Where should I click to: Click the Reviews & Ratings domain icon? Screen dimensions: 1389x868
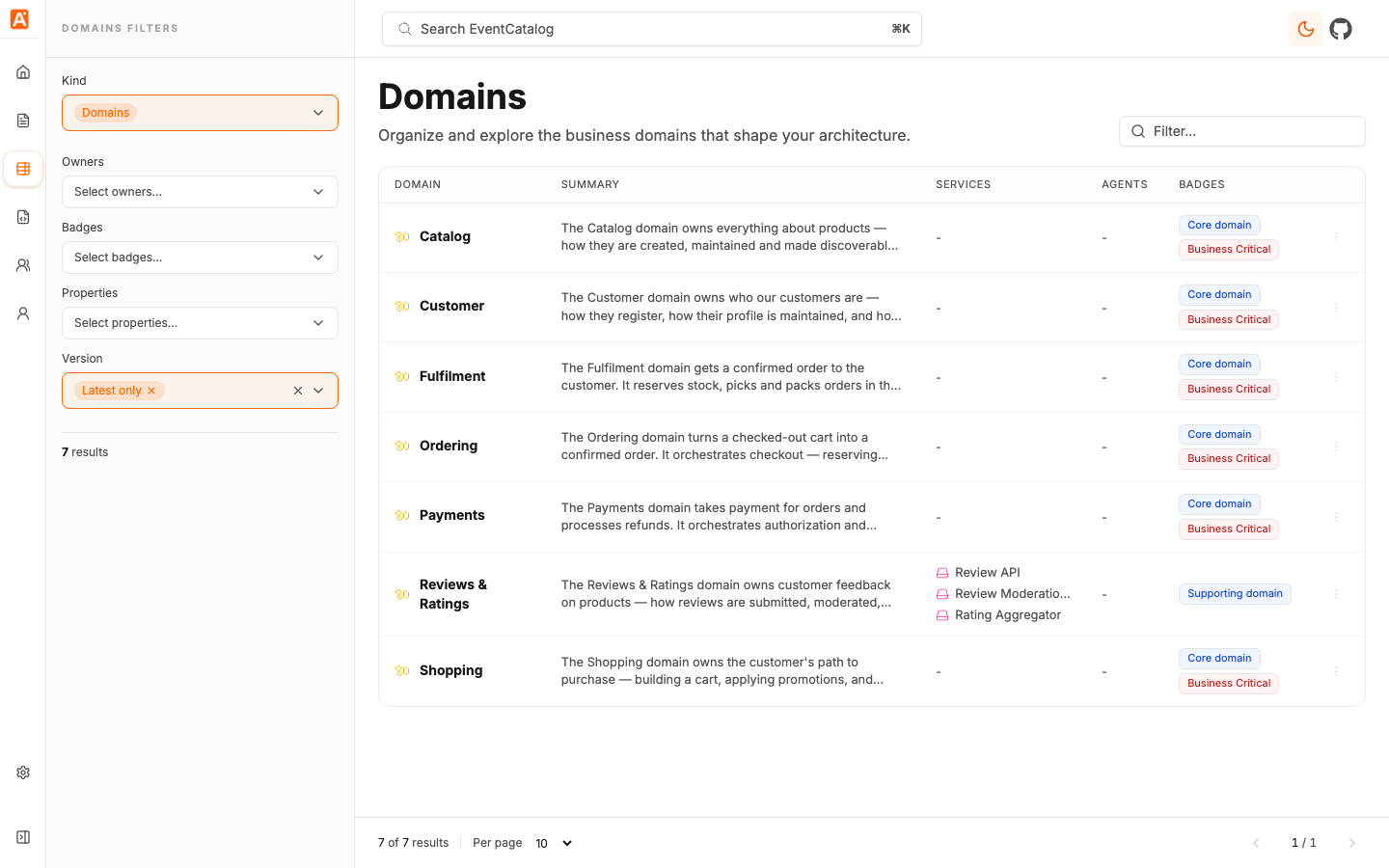click(402, 594)
